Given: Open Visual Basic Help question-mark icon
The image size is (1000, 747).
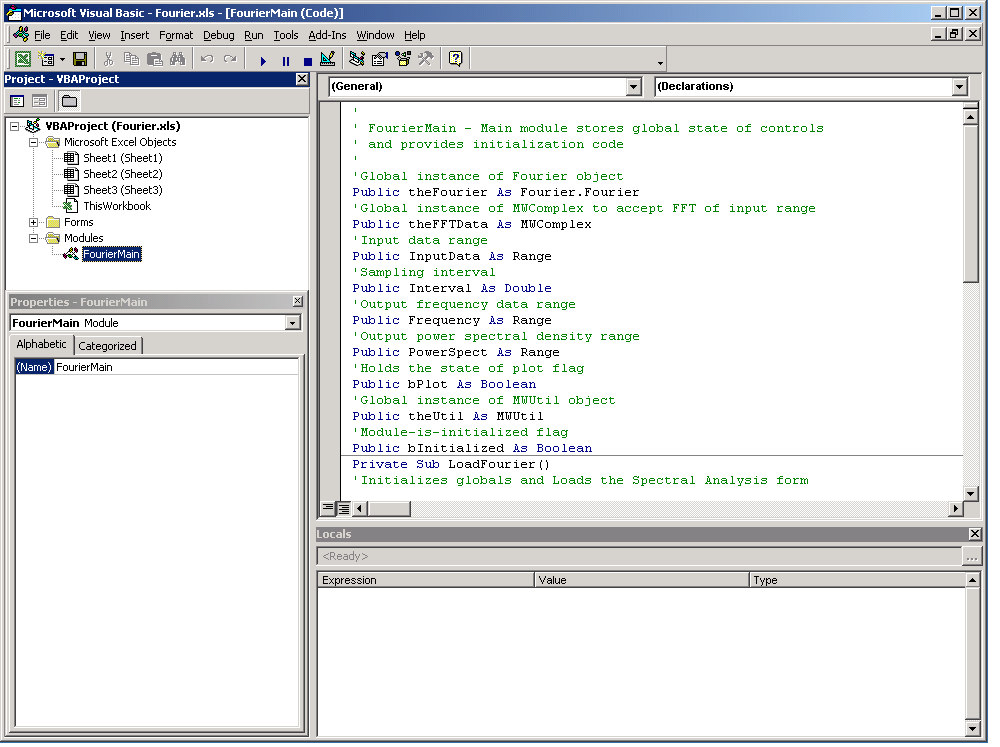Looking at the screenshot, I should click(455, 59).
